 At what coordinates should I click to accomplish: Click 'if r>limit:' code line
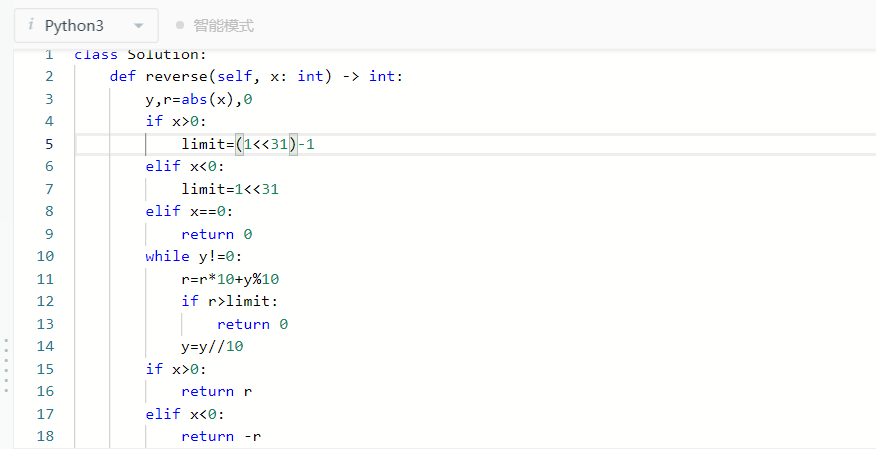click(230, 302)
